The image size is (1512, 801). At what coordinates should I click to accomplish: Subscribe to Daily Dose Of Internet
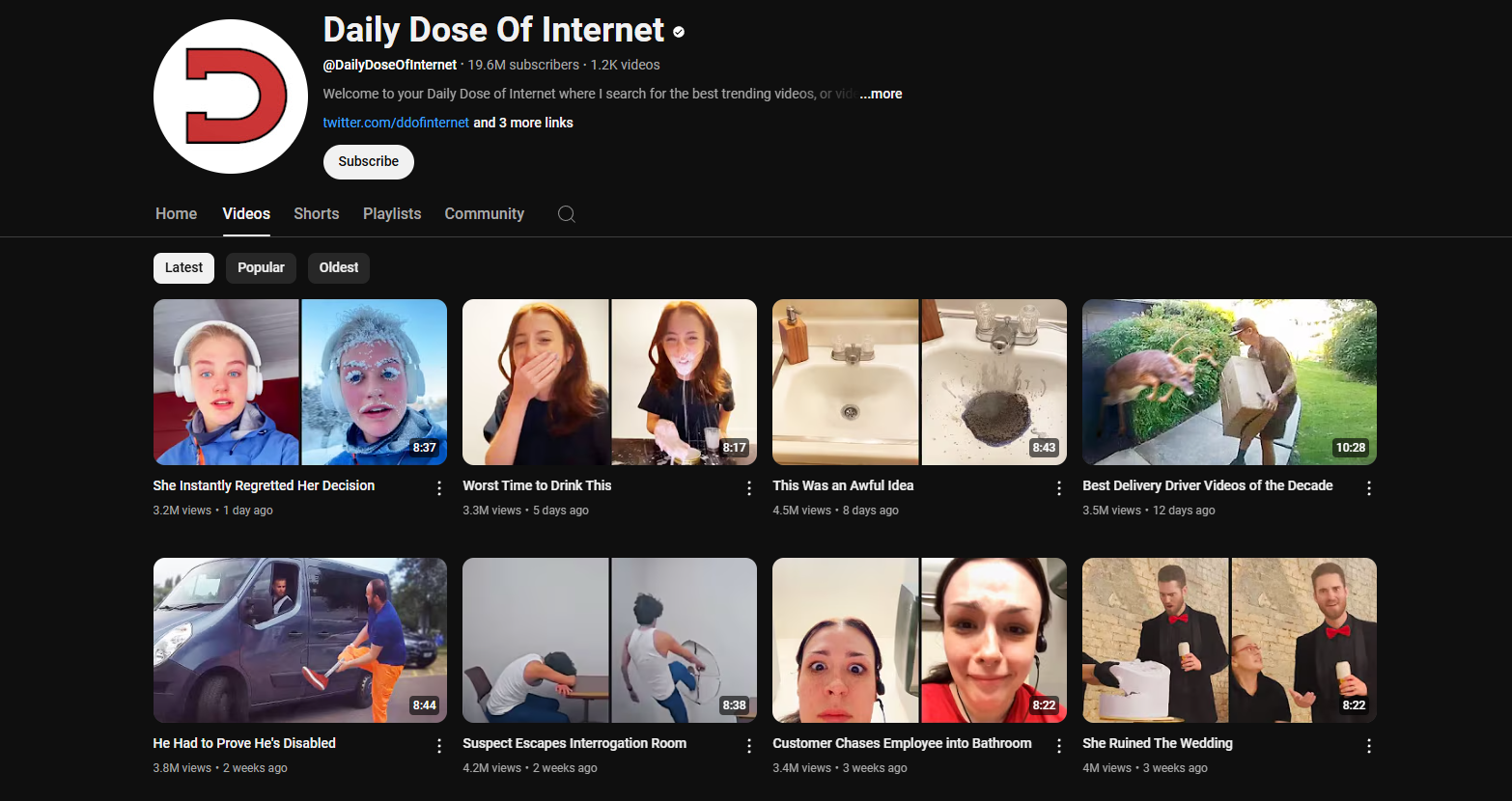[x=369, y=161]
